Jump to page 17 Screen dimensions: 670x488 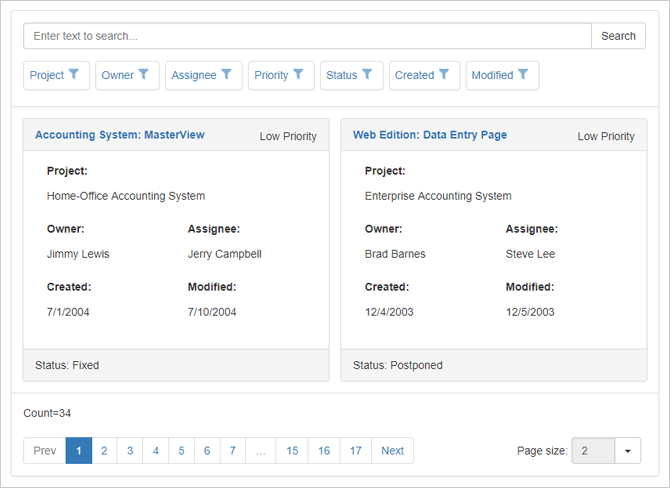click(x=356, y=451)
